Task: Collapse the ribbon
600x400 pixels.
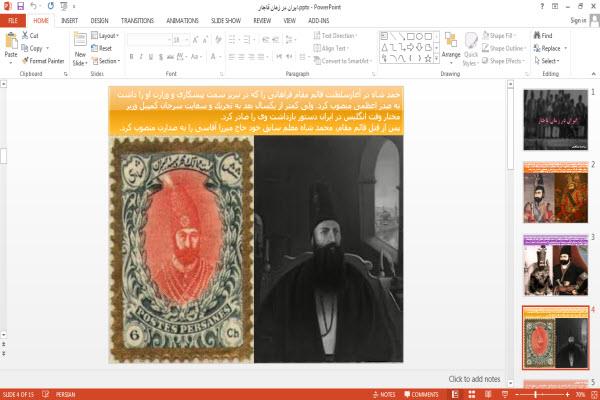Action: pos(593,73)
